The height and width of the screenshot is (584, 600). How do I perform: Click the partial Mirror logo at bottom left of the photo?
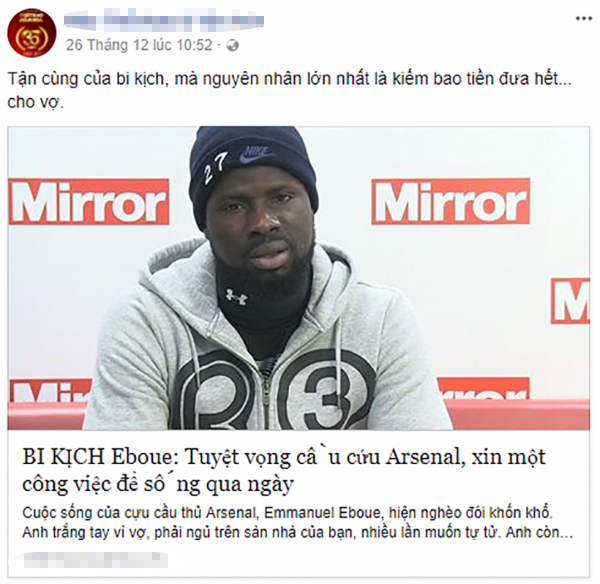tap(50, 391)
